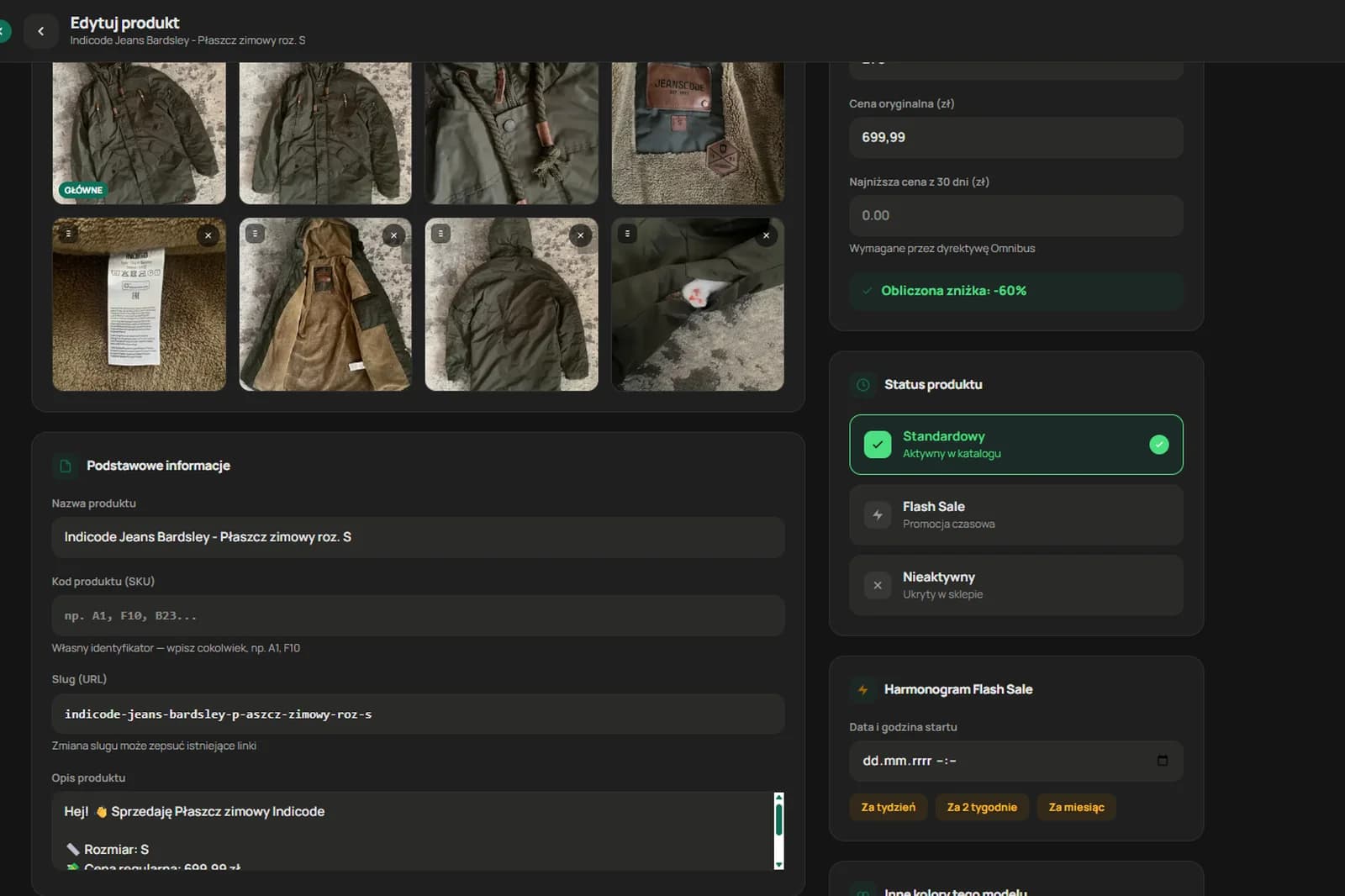Screen dimensions: 1345x896
Task: Edit the lowest 30-day price field
Action: click(1016, 215)
